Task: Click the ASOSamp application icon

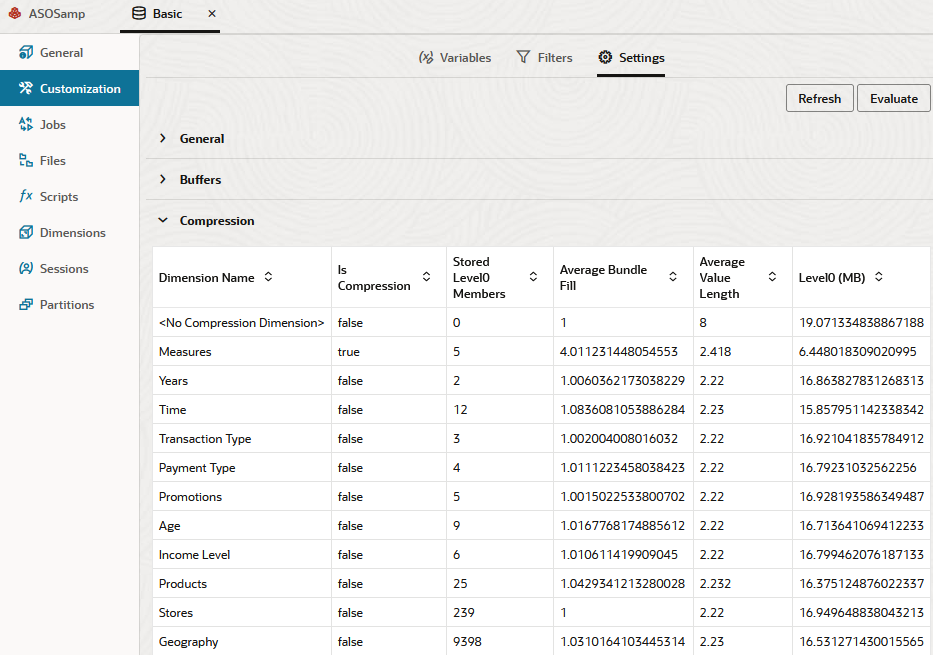Action: tap(15, 13)
